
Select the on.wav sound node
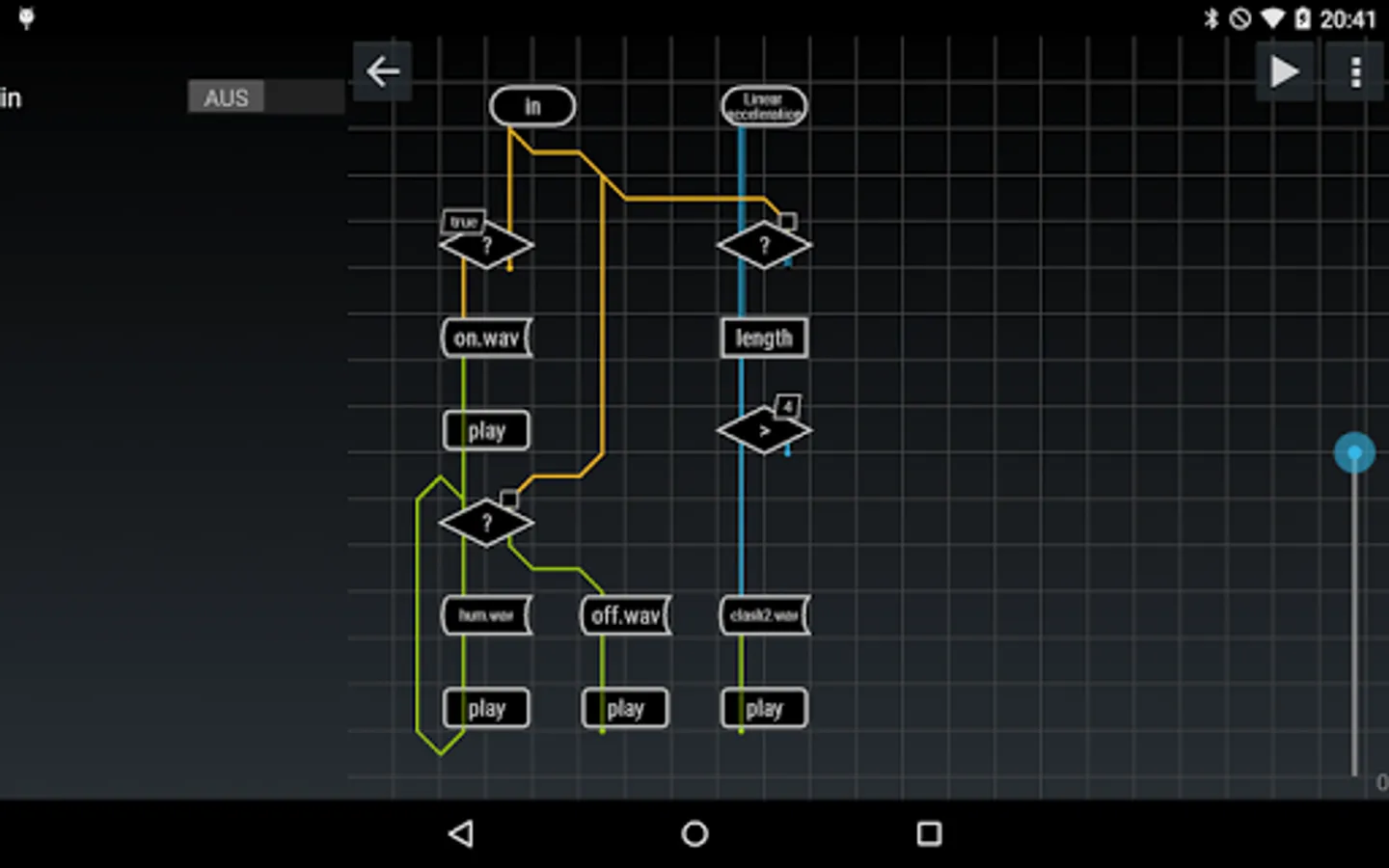pos(486,339)
